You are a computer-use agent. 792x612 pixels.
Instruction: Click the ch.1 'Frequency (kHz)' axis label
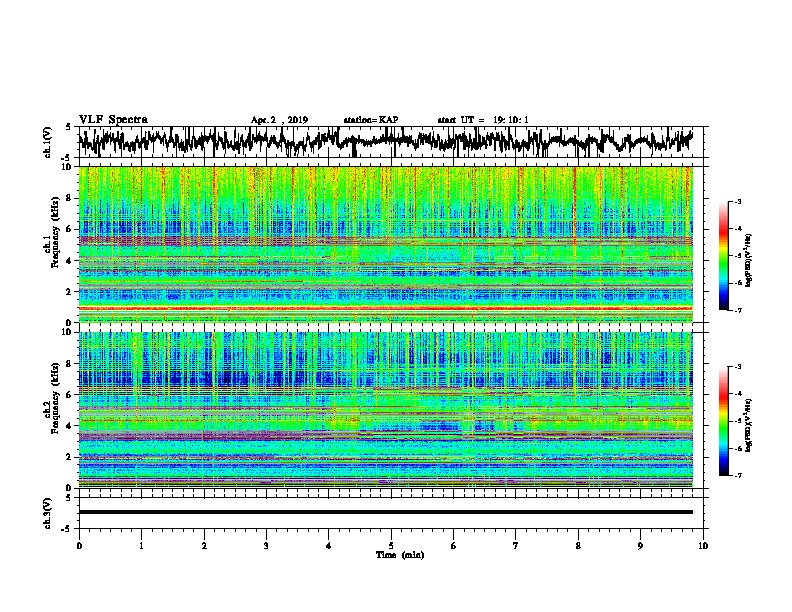coord(54,232)
